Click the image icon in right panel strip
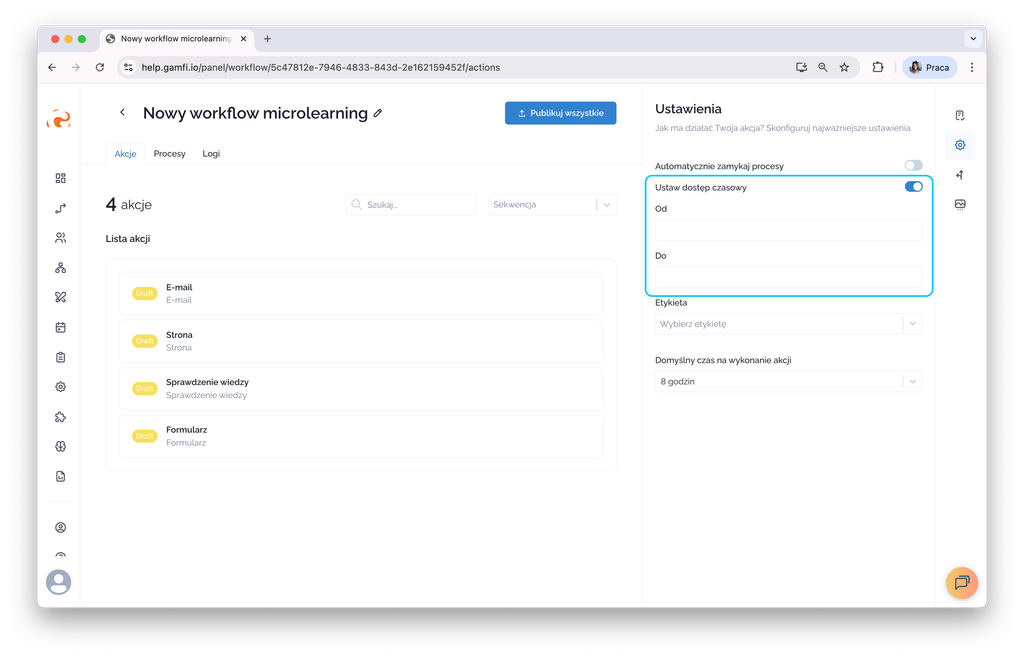 tap(960, 204)
